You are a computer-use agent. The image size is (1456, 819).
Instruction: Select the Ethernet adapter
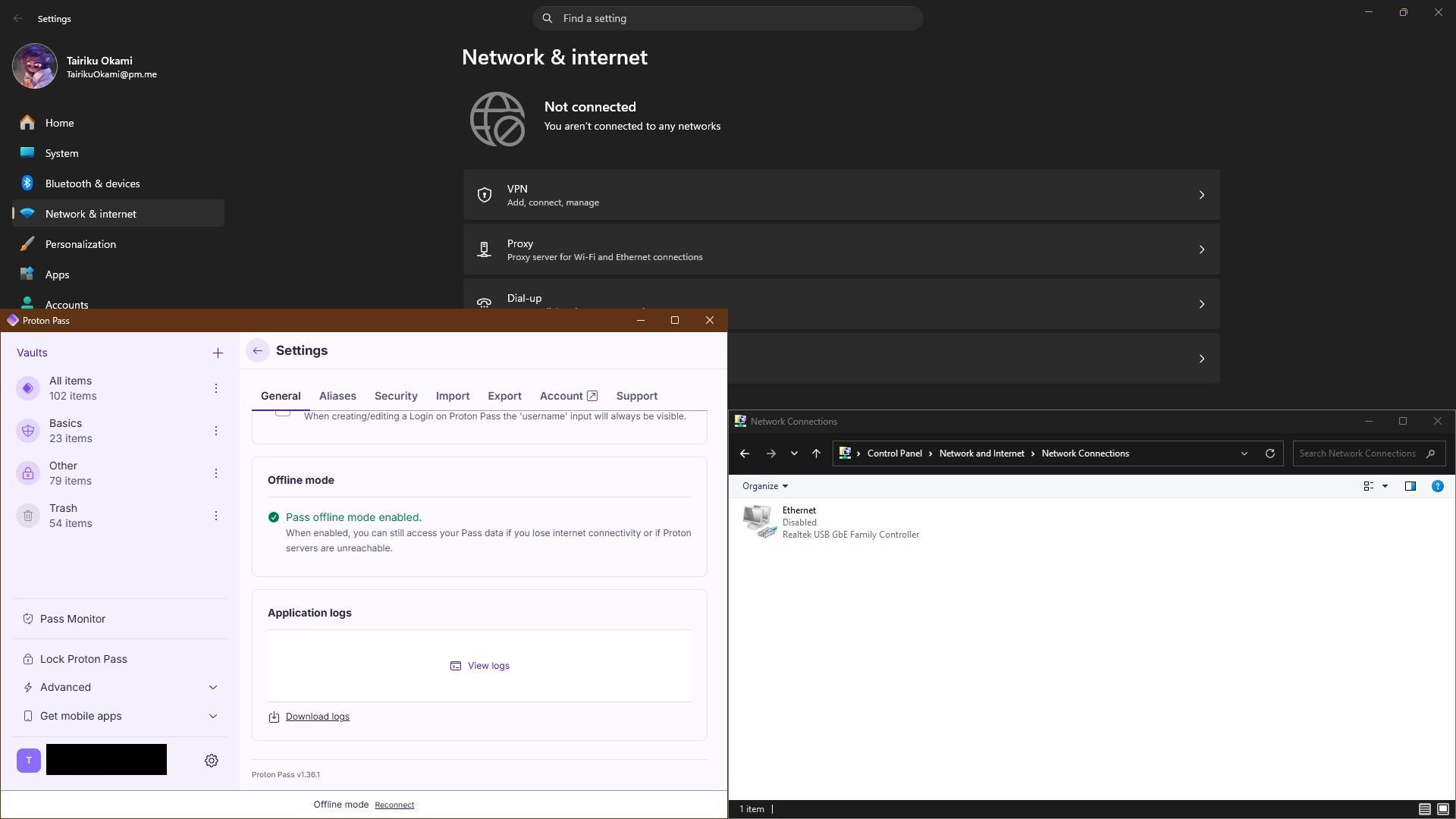(831, 522)
